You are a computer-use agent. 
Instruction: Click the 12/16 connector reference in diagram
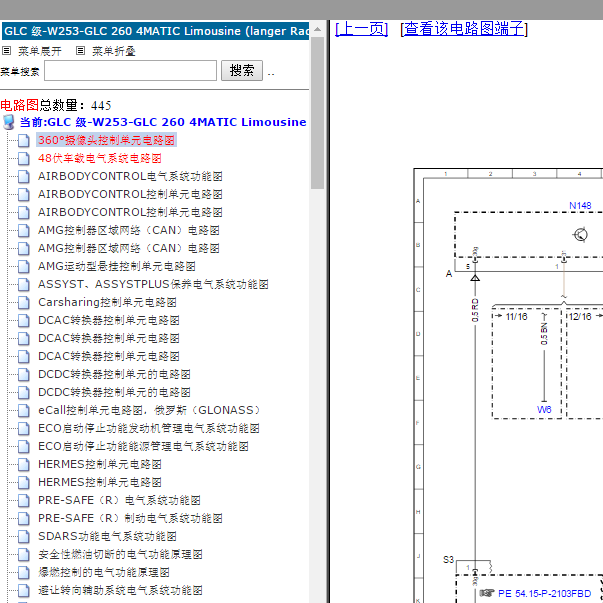580,316
